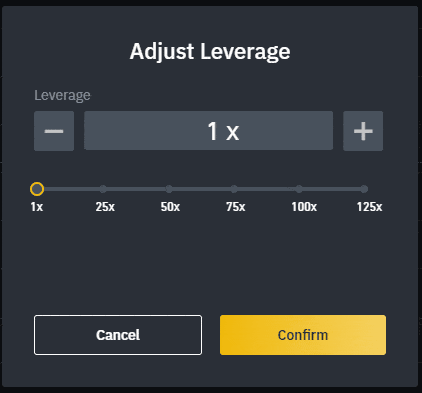Choose the 125x dot at slider end
The height and width of the screenshot is (393, 422).
click(x=364, y=189)
